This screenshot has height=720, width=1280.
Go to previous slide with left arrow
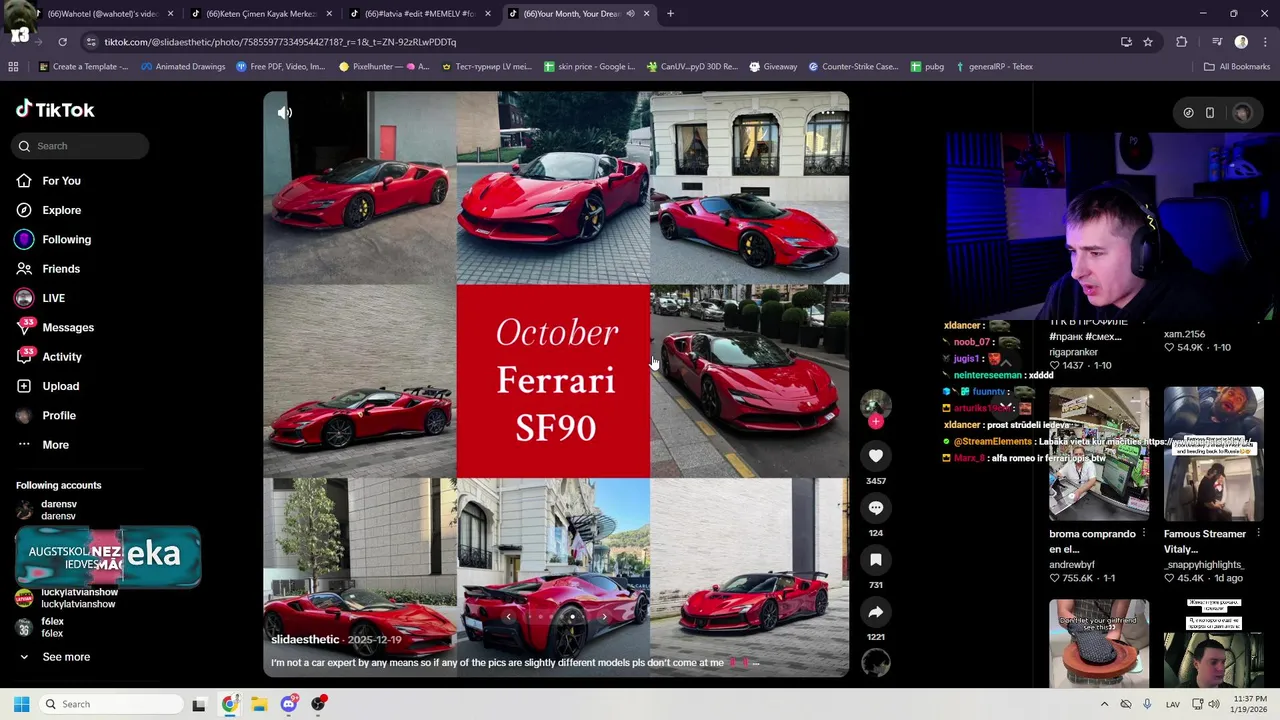pyautogui.click(x=508, y=617)
